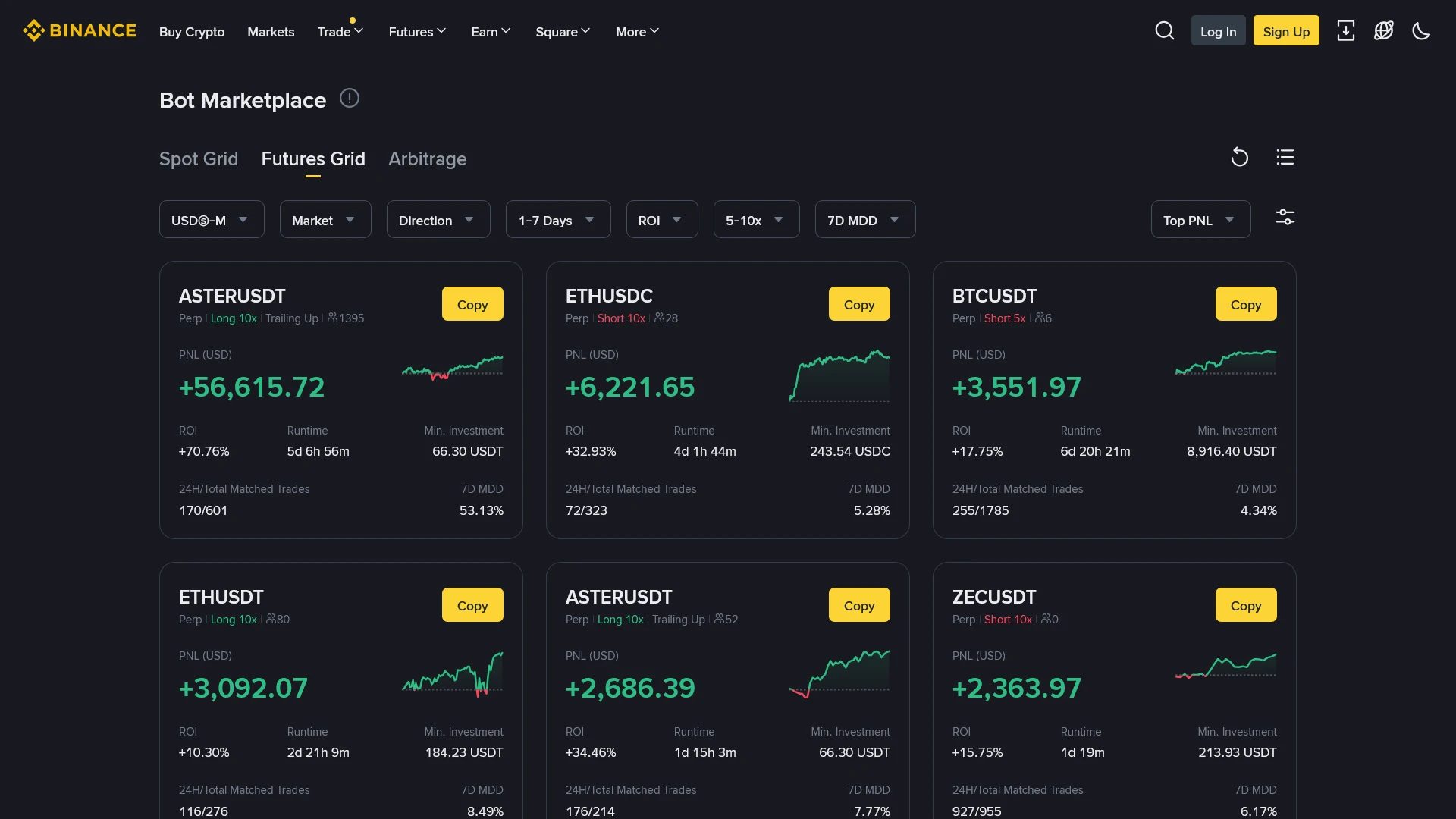Switch to the Spot Grid tab

point(198,159)
